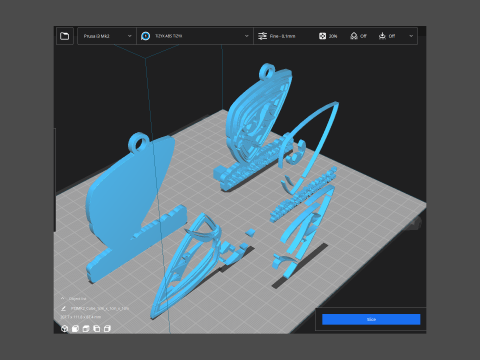Click the pencil icon to rename job
Screen dimensions: 480x360
coord(63,309)
